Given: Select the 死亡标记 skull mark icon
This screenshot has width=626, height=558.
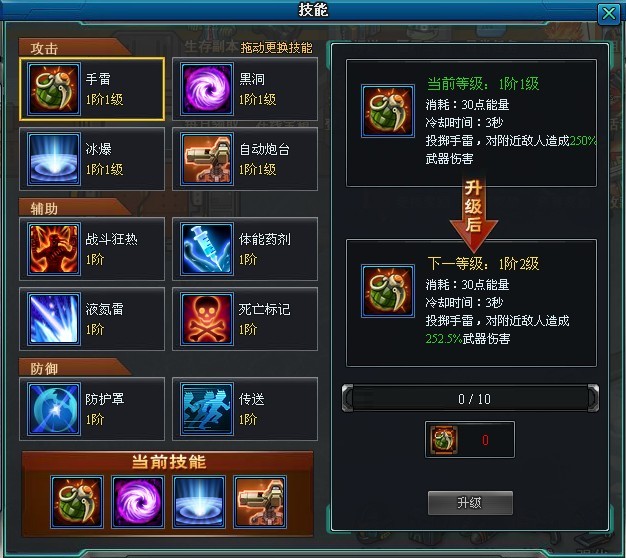Looking at the screenshot, I should click(207, 319).
